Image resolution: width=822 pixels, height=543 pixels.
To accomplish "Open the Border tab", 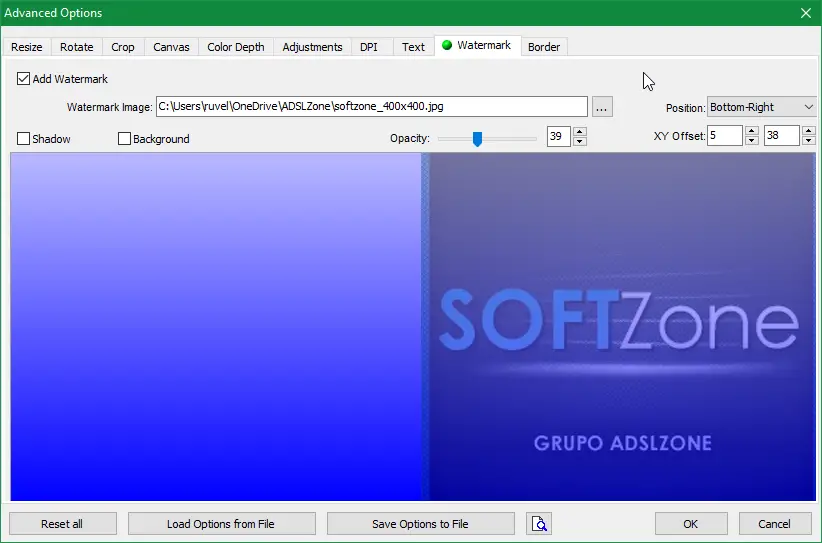I will (544, 47).
